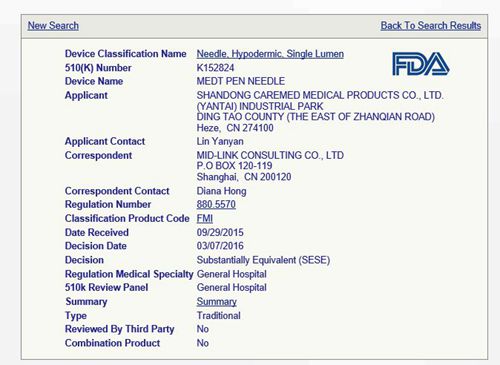Click the applicant contact Lin Yanyan
The height and width of the screenshot is (365, 500).
(x=220, y=141)
